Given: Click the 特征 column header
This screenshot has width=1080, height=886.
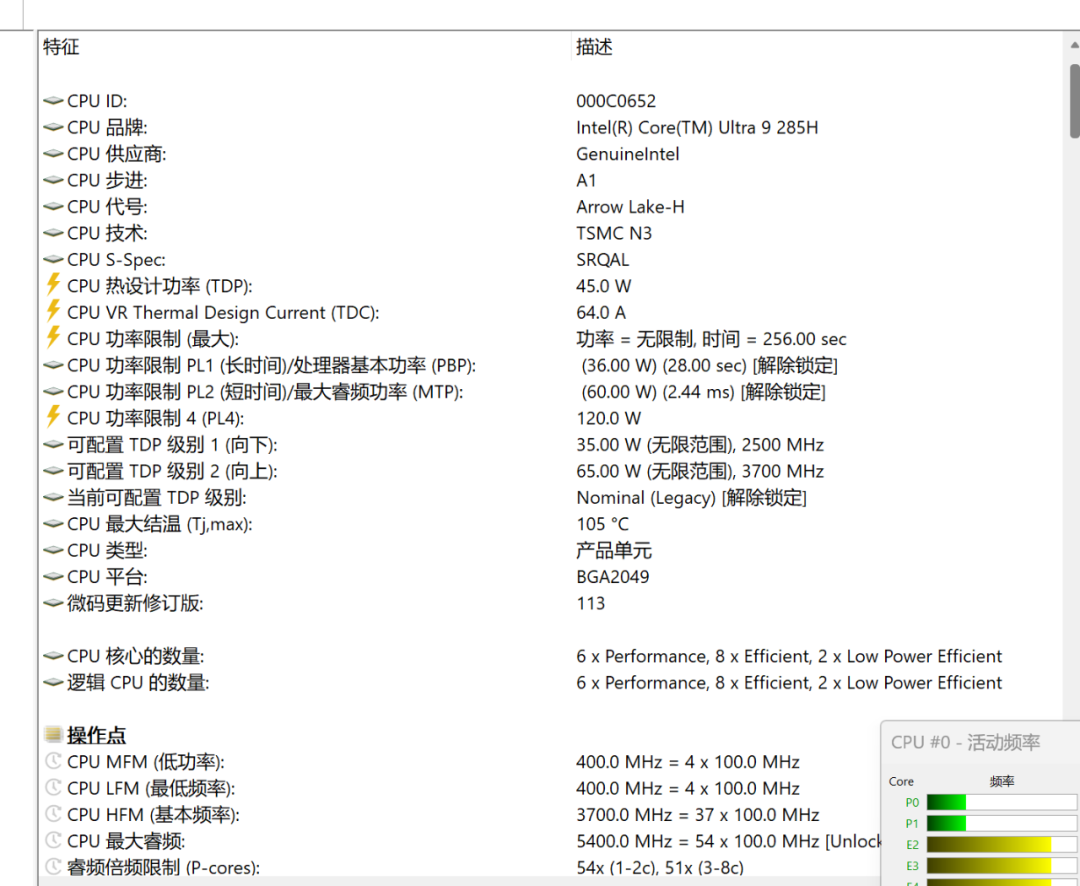Looking at the screenshot, I should (61, 47).
